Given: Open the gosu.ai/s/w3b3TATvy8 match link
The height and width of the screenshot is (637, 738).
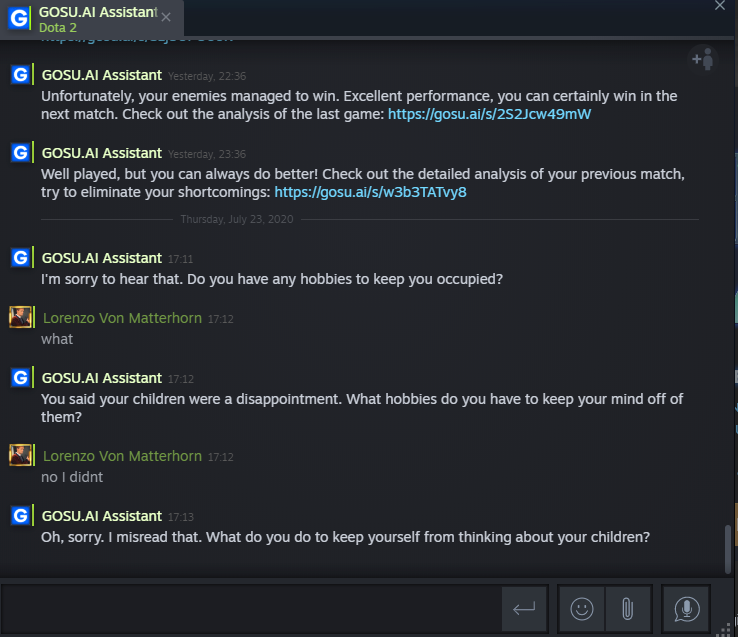Looking at the screenshot, I should coord(370,192).
